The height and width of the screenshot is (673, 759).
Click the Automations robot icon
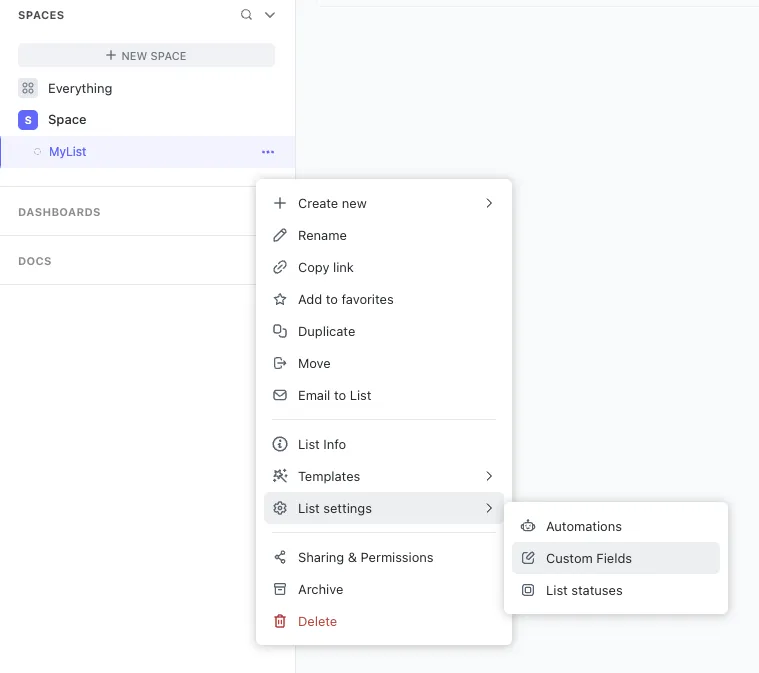[528, 526]
